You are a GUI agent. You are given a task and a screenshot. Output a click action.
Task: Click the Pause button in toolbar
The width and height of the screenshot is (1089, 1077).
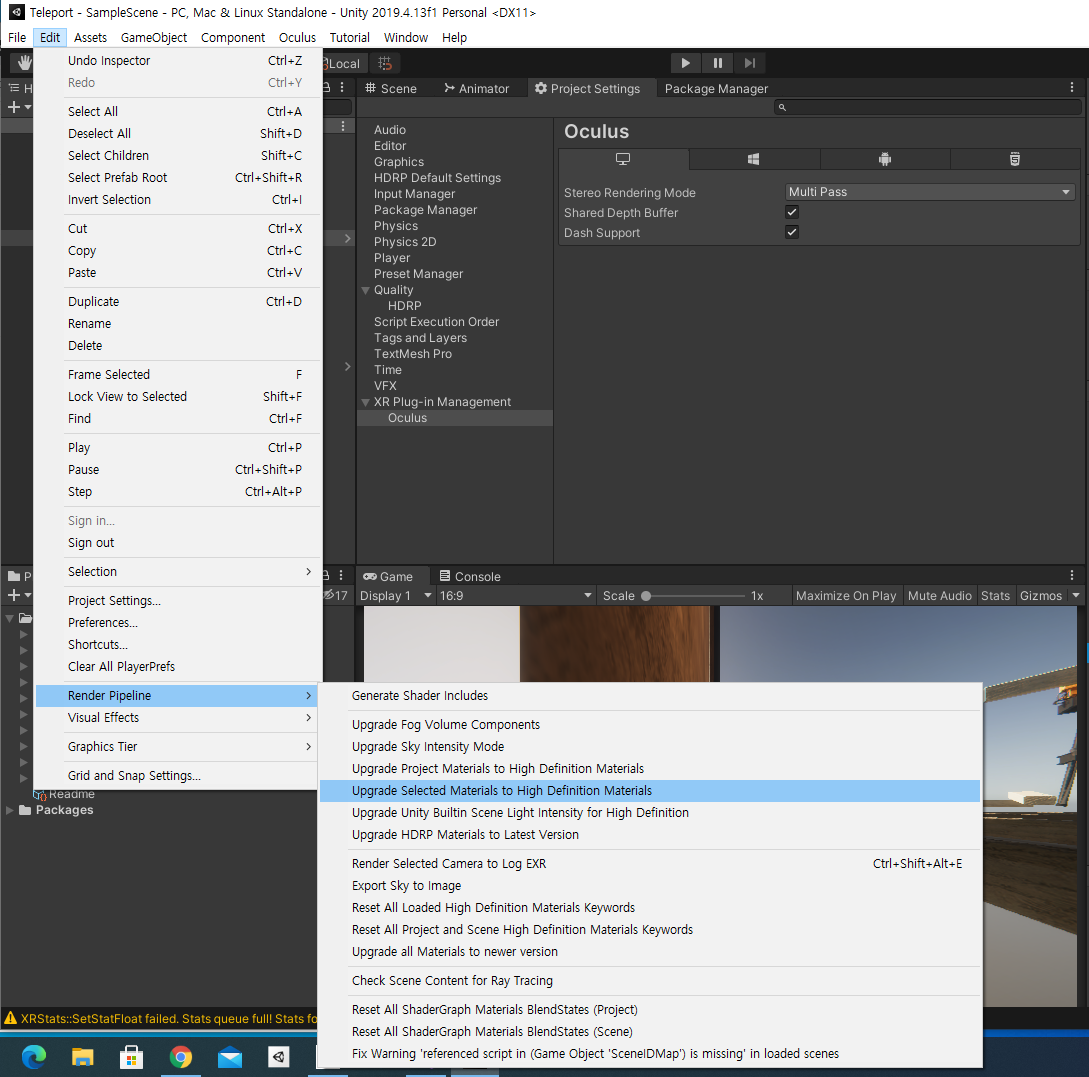pyautogui.click(x=717, y=63)
